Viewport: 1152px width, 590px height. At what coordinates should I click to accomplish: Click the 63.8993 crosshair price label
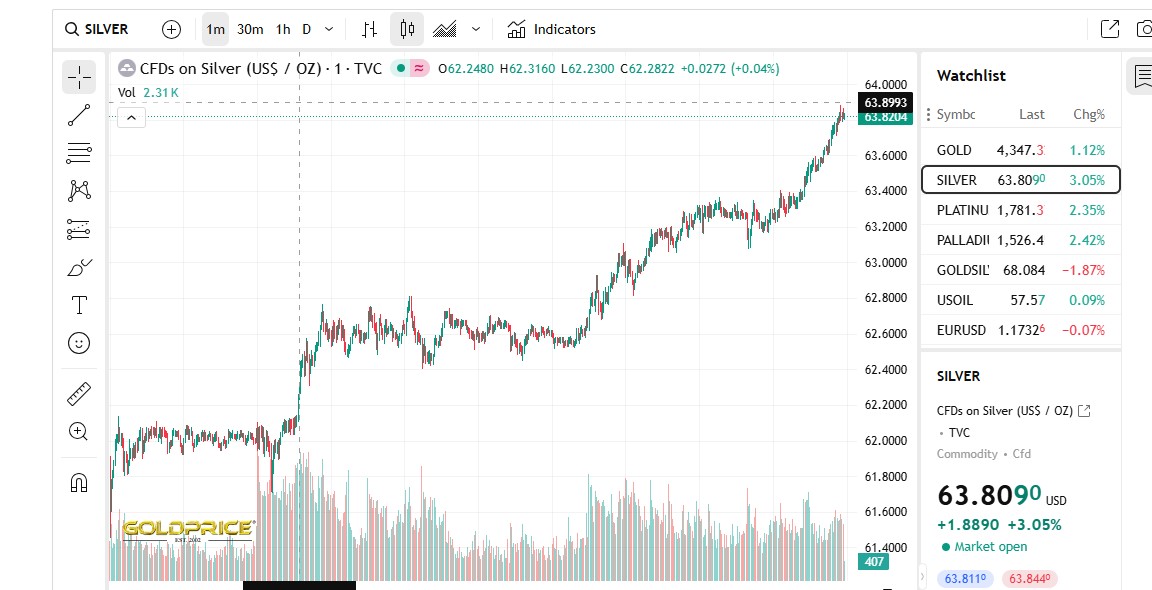[x=885, y=102]
